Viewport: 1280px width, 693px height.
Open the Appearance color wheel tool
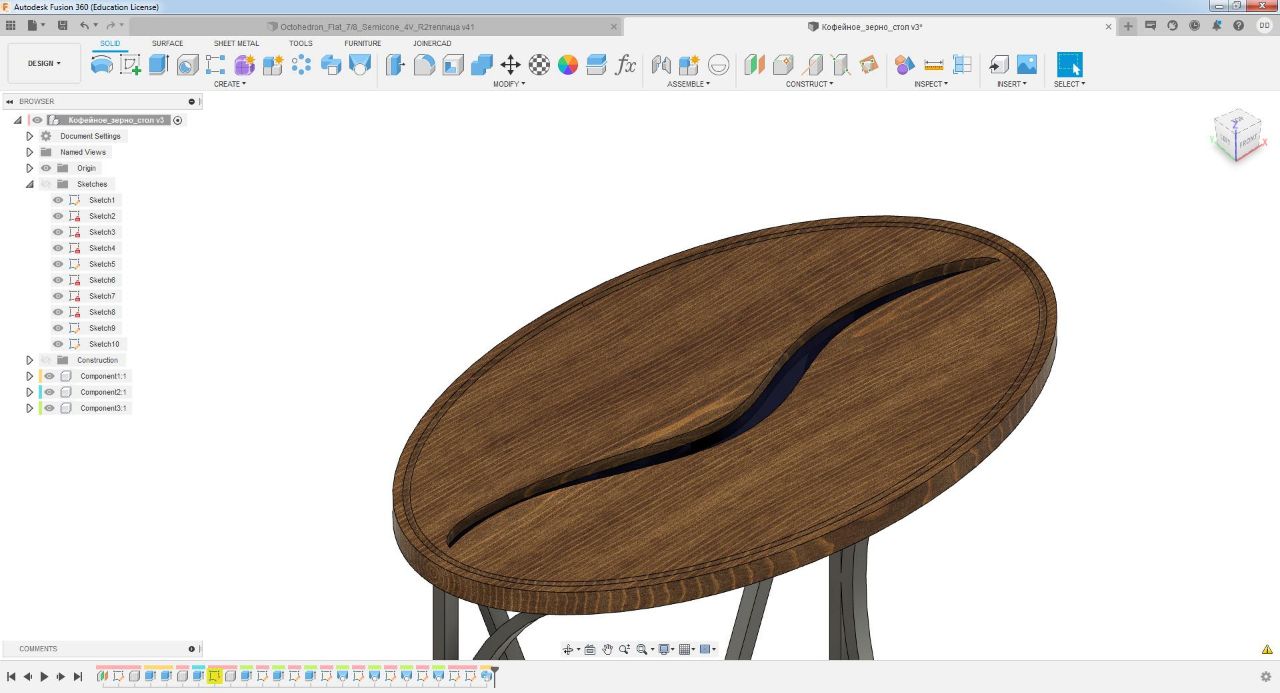coord(568,65)
